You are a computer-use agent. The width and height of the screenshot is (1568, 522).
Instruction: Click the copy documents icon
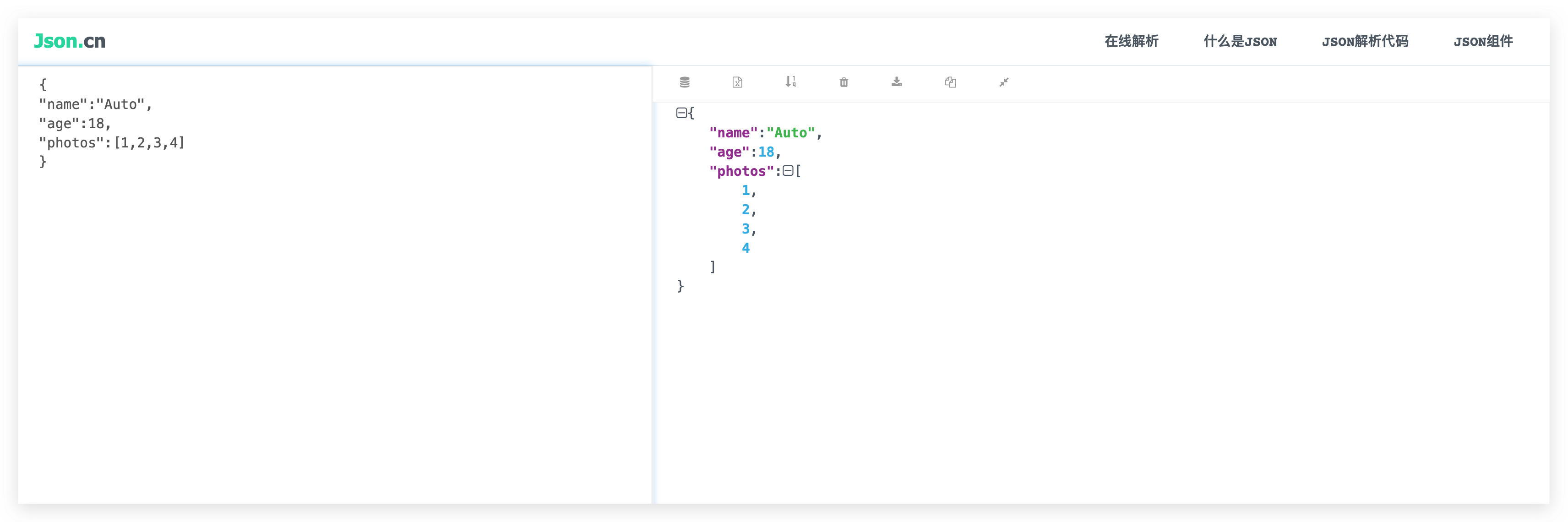pyautogui.click(x=950, y=82)
